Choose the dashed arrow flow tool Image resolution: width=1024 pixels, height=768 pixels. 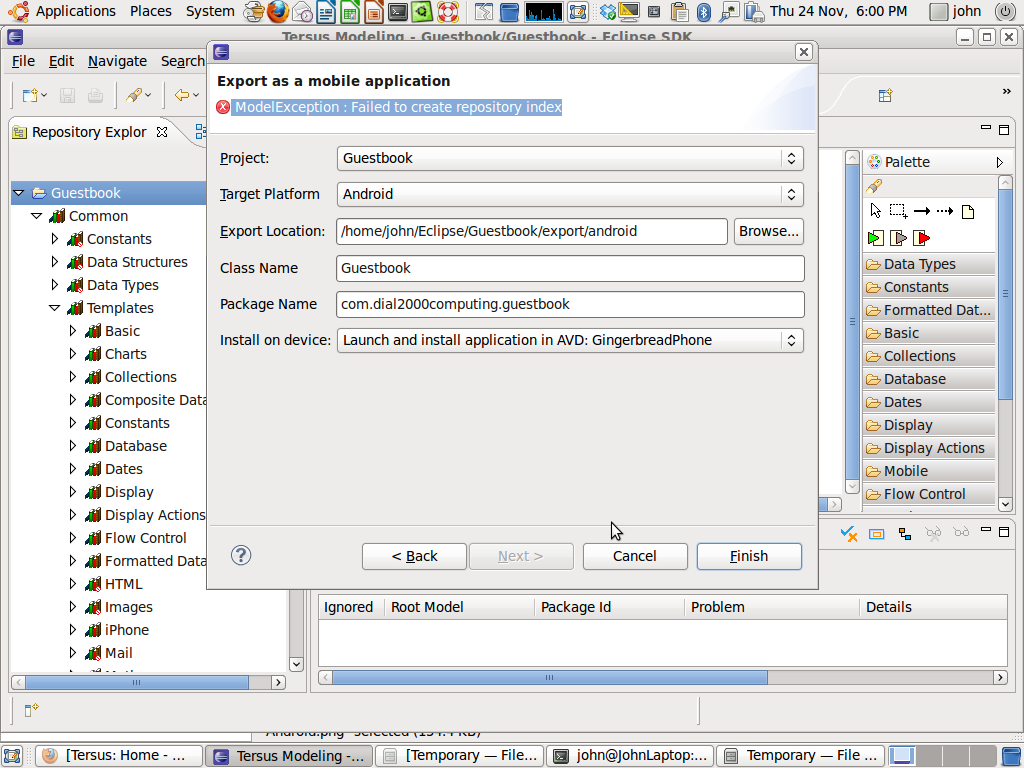945,211
